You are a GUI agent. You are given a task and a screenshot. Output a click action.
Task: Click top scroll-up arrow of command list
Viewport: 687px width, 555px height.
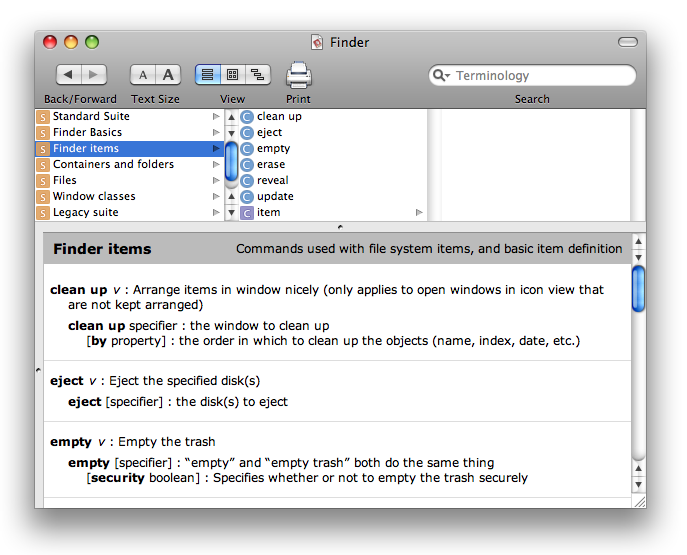231,117
